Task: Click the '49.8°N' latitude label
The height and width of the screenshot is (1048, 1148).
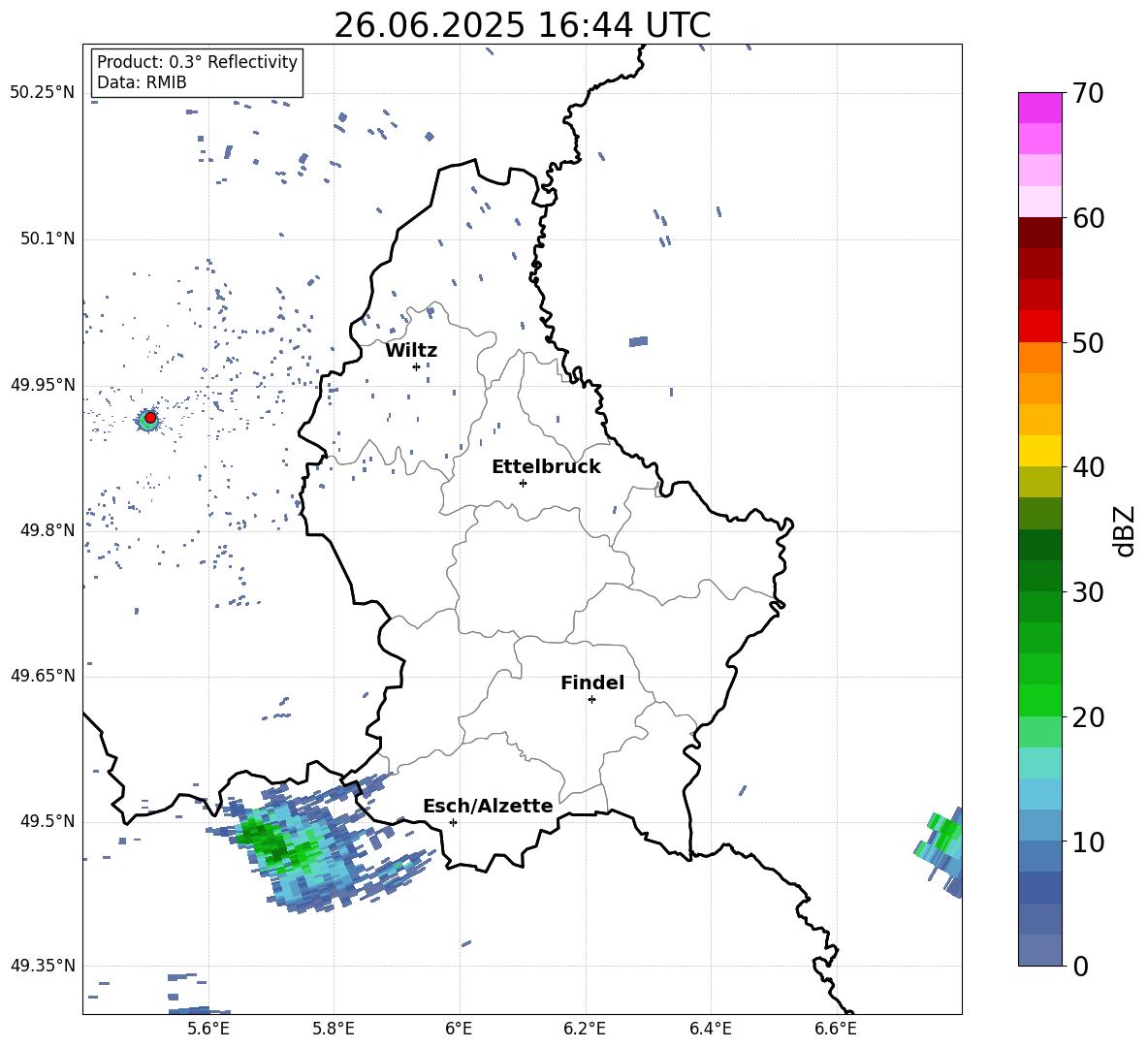Action: [48, 530]
